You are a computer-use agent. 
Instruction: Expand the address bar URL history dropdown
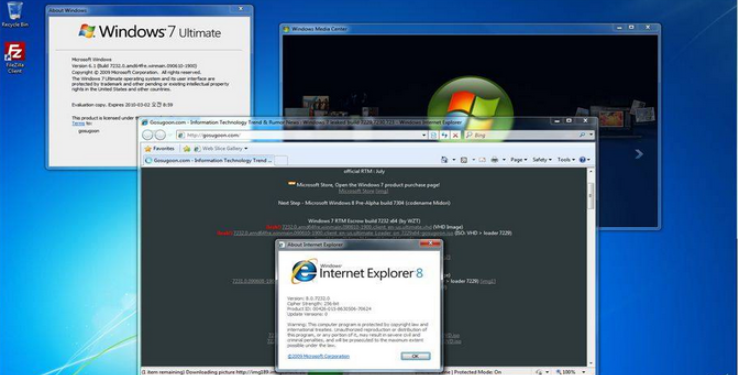[x=424, y=135]
